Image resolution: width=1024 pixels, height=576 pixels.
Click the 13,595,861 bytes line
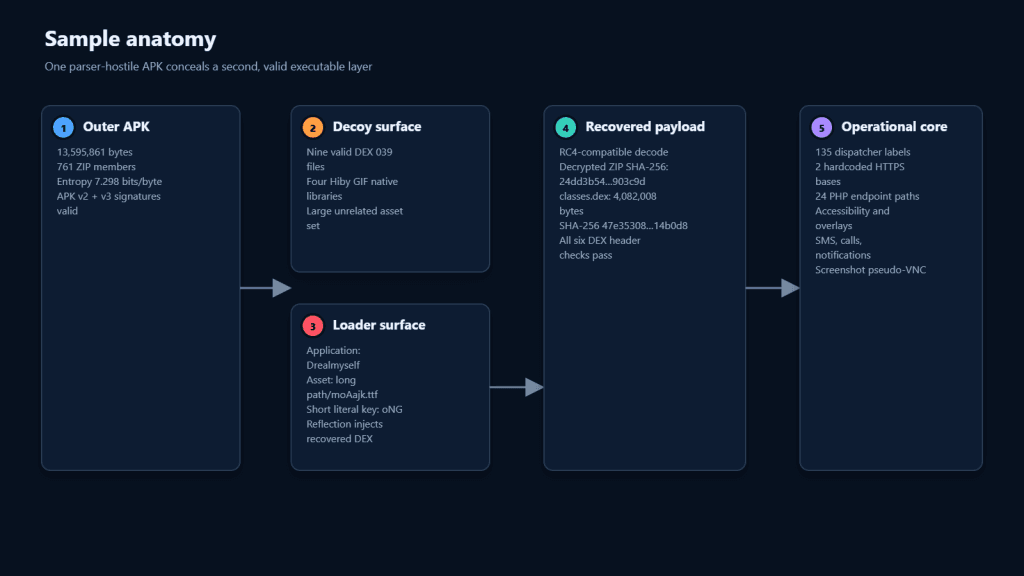click(x=95, y=152)
